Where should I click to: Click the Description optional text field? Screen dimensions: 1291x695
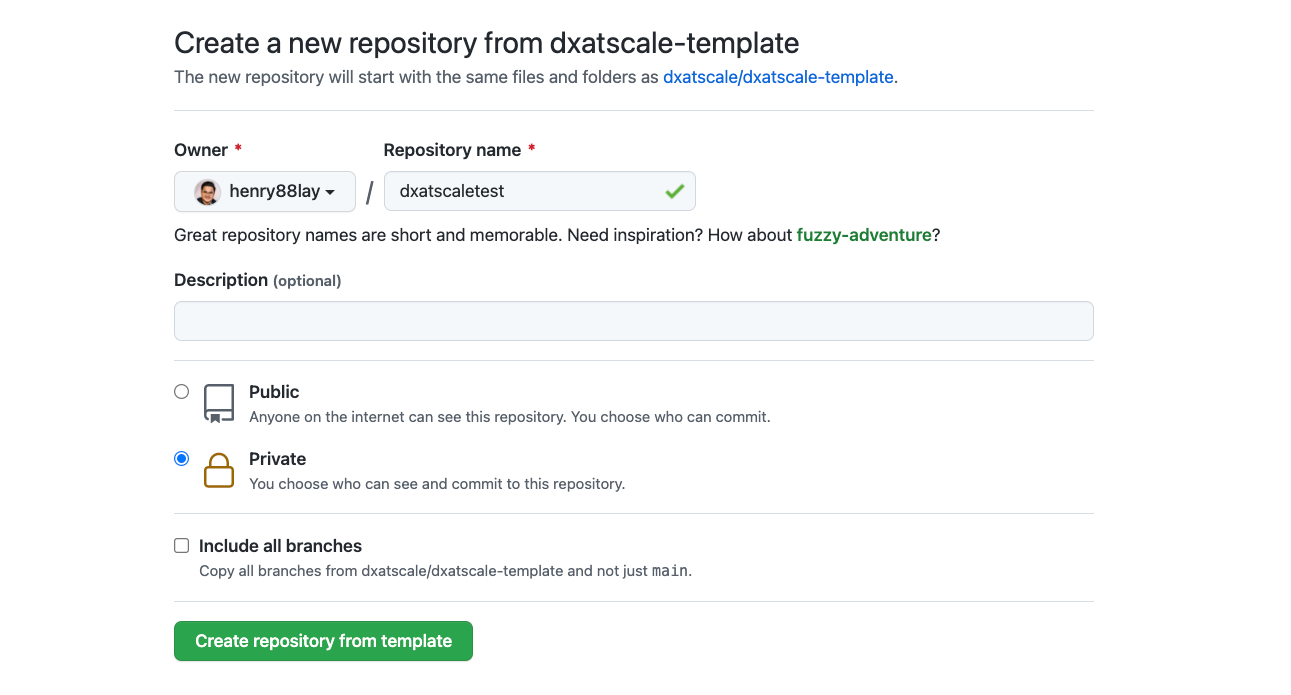(x=634, y=321)
